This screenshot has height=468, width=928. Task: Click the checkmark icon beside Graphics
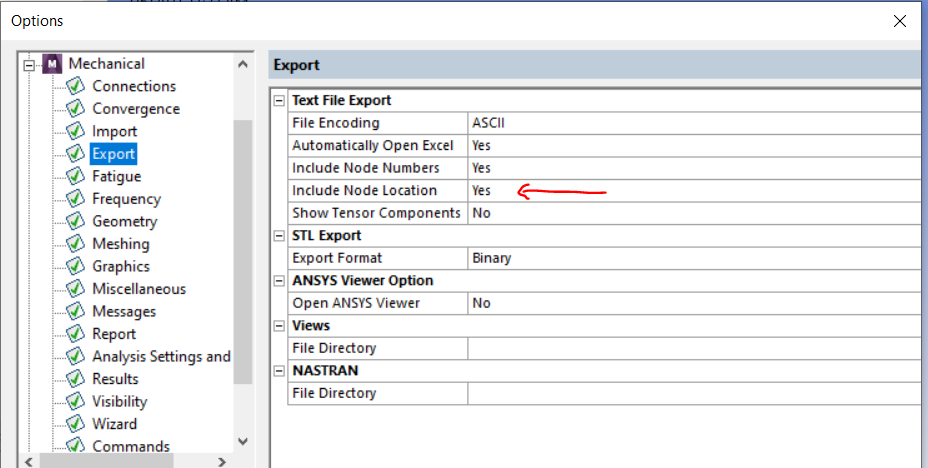pos(76,266)
